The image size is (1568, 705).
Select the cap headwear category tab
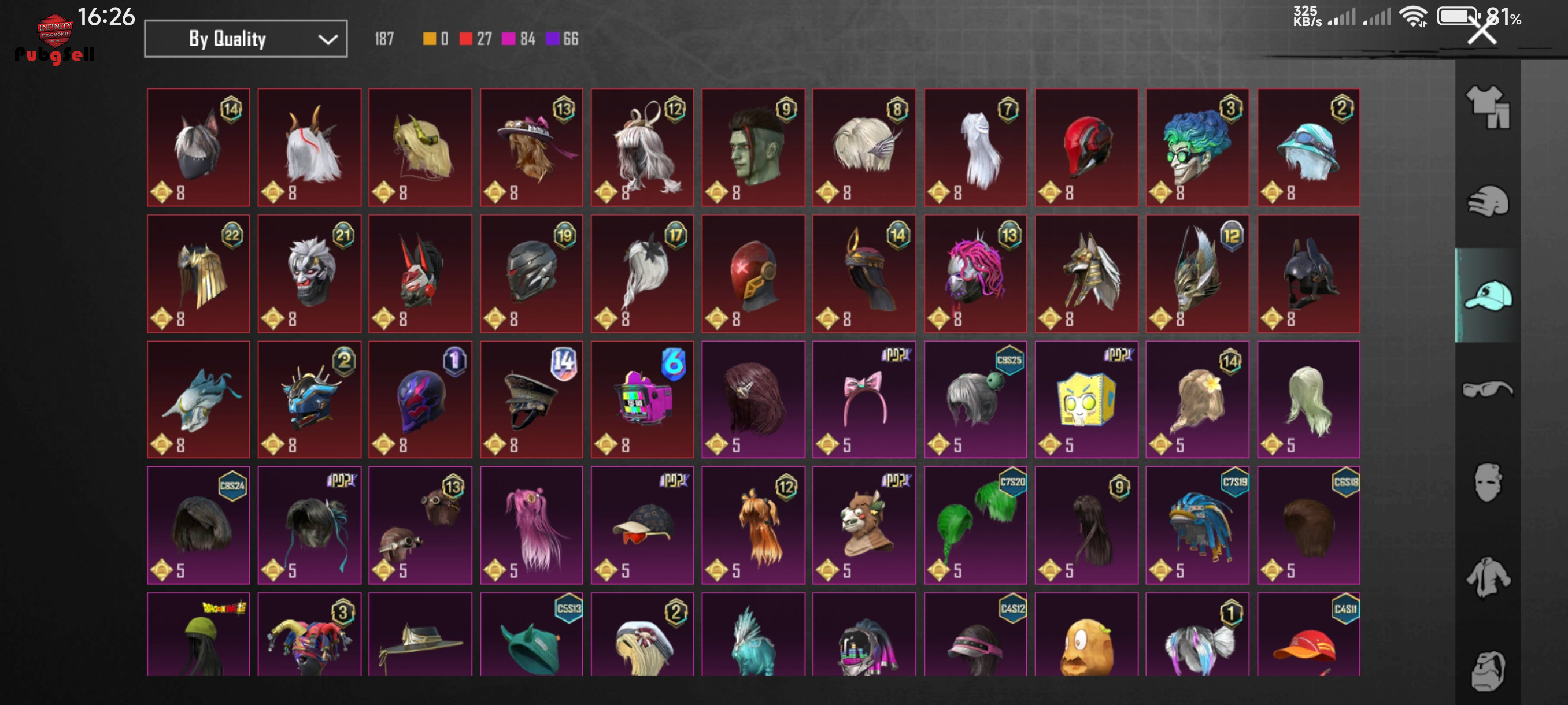tap(1488, 296)
